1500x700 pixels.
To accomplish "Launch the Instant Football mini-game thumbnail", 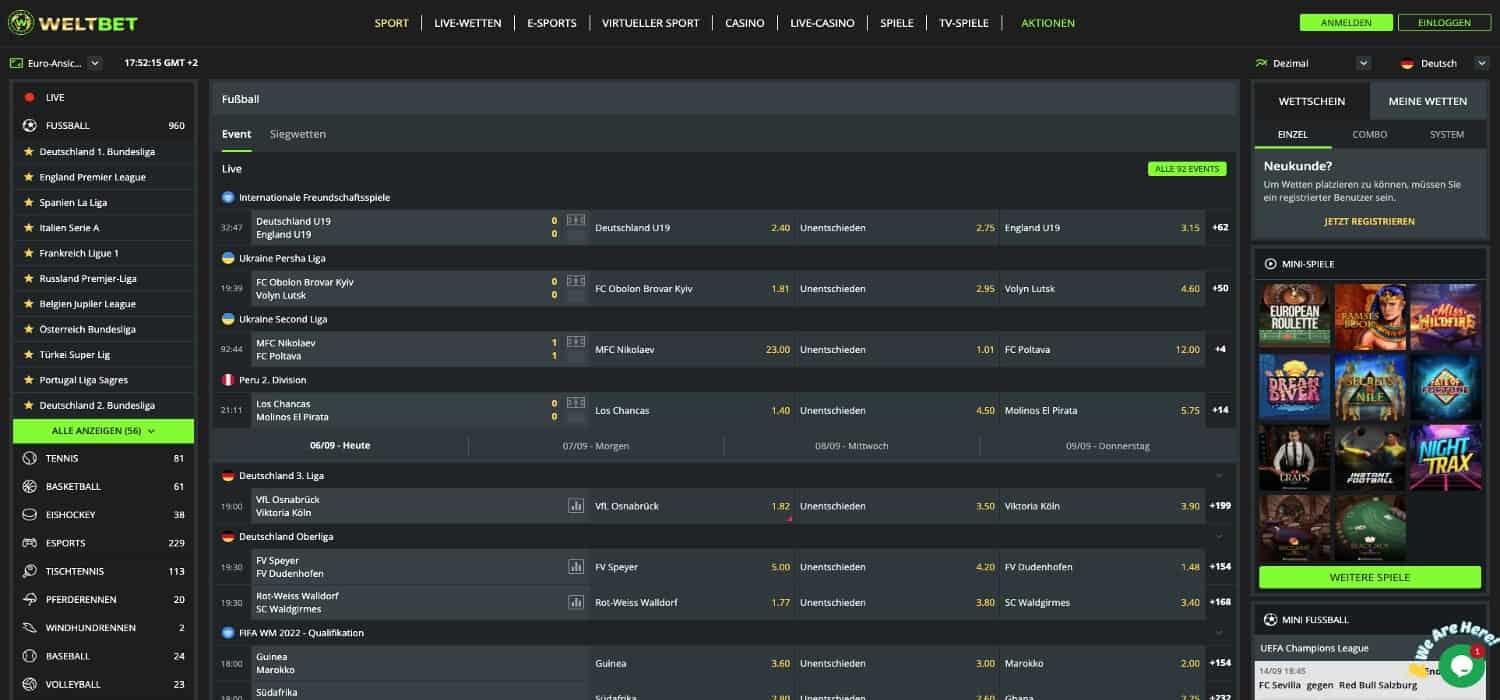I will [1370, 458].
